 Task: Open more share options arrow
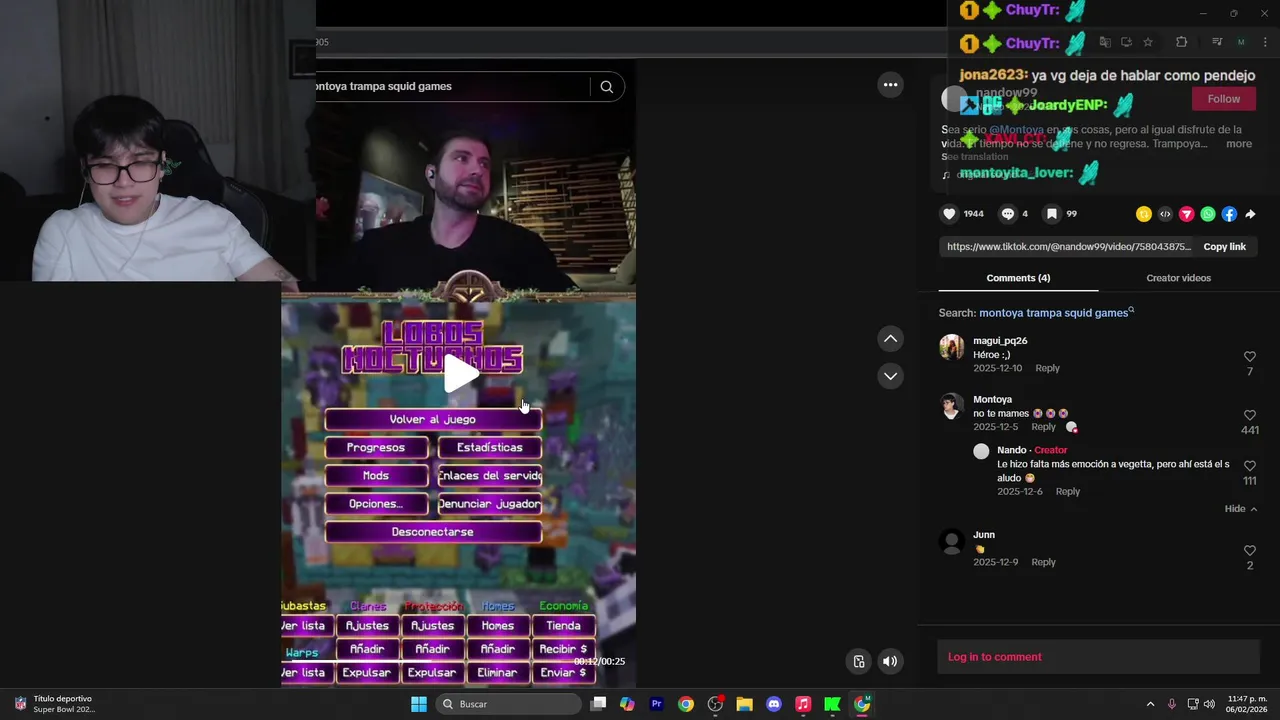pyautogui.click(x=1250, y=214)
